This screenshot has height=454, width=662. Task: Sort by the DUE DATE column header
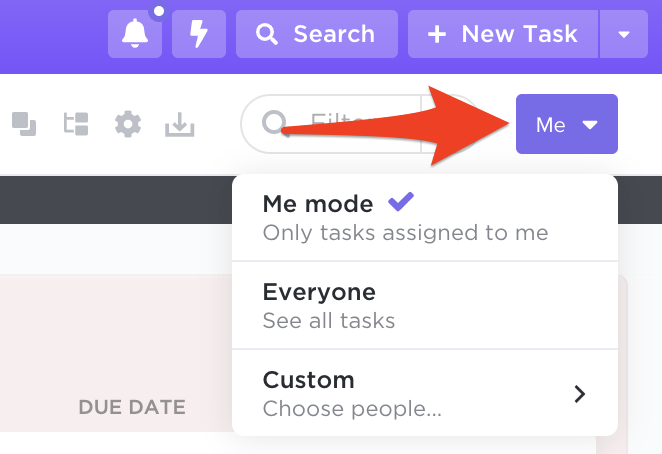click(x=132, y=407)
